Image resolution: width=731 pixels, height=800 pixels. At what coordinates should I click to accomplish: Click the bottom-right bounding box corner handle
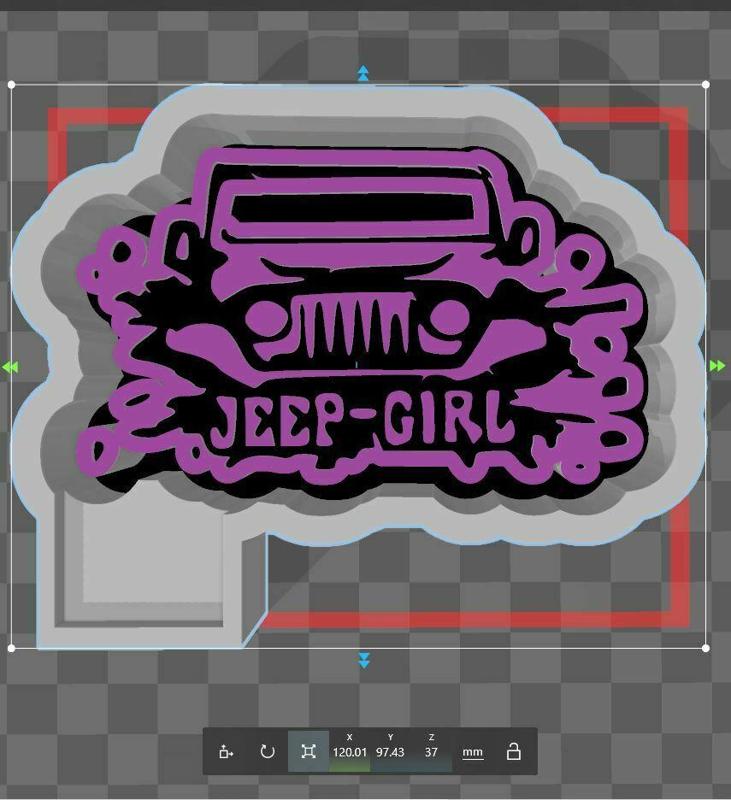pos(706,648)
